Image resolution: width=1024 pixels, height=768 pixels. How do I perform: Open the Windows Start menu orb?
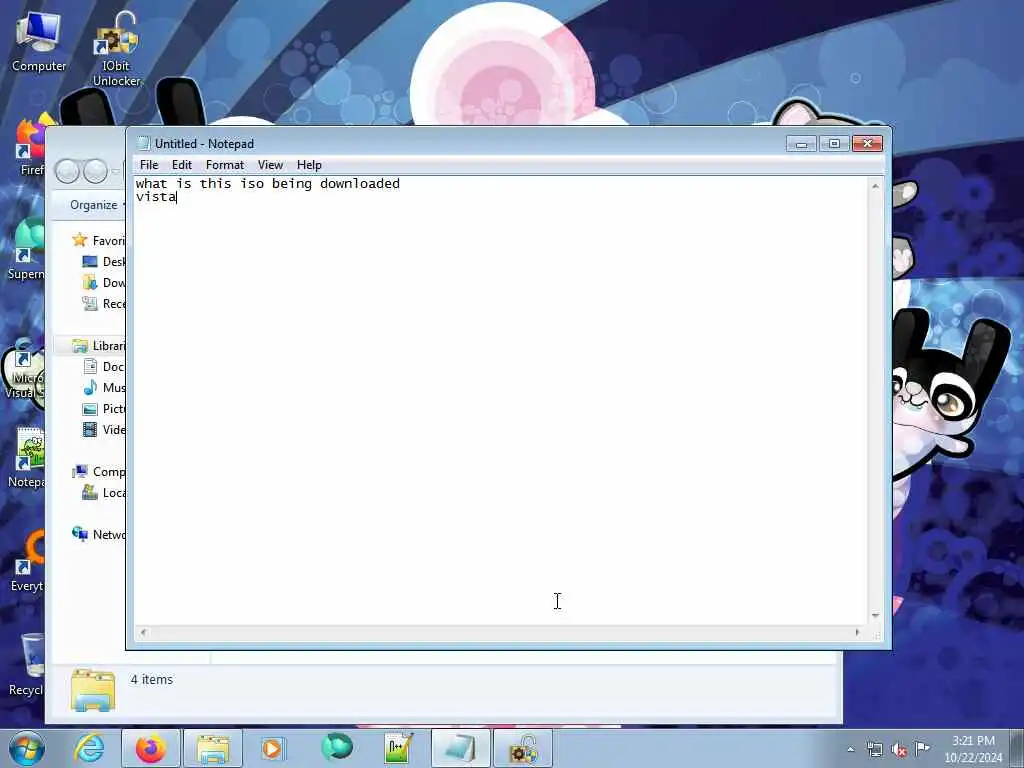[27, 748]
